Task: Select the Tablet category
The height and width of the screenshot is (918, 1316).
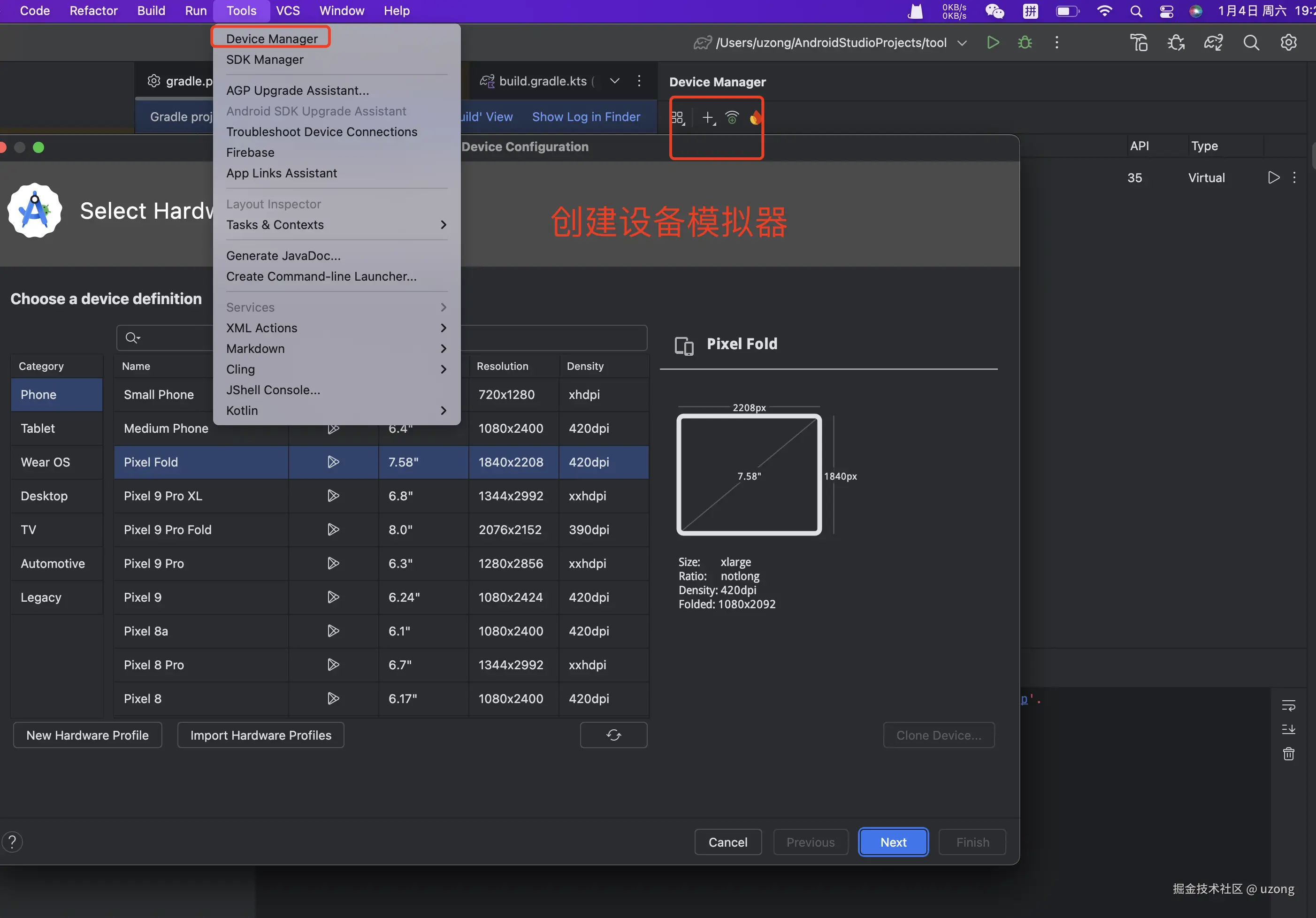Action: click(38, 428)
